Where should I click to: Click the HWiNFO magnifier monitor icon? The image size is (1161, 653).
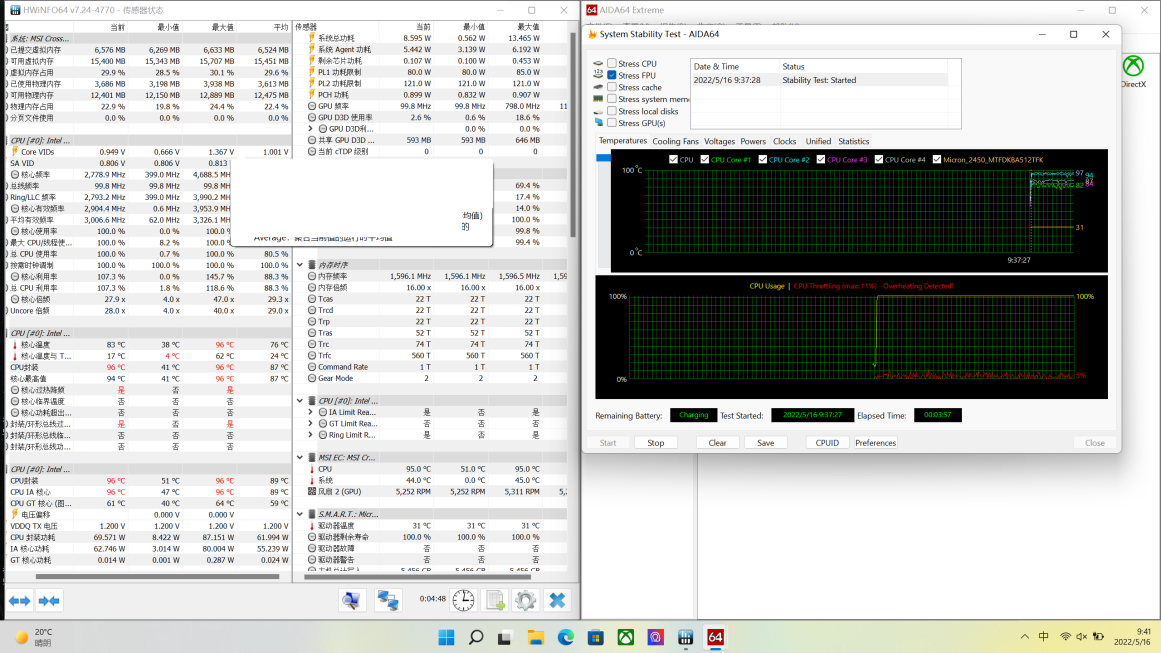[x=351, y=600]
